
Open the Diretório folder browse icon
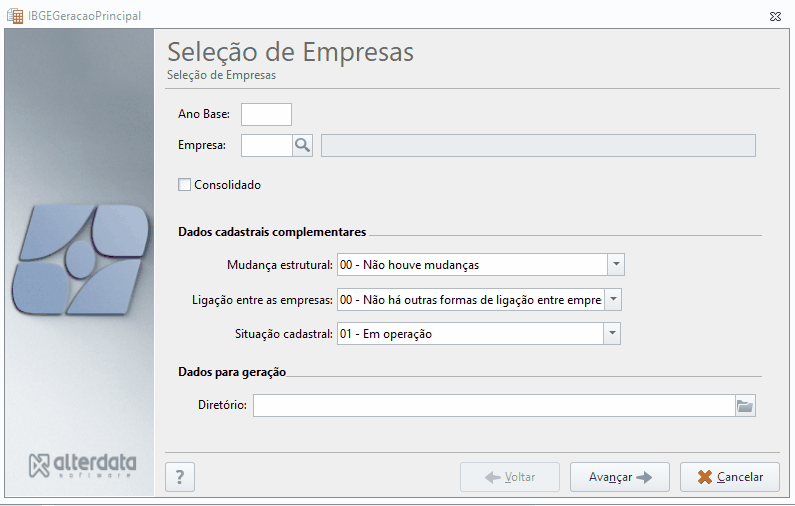(x=745, y=406)
